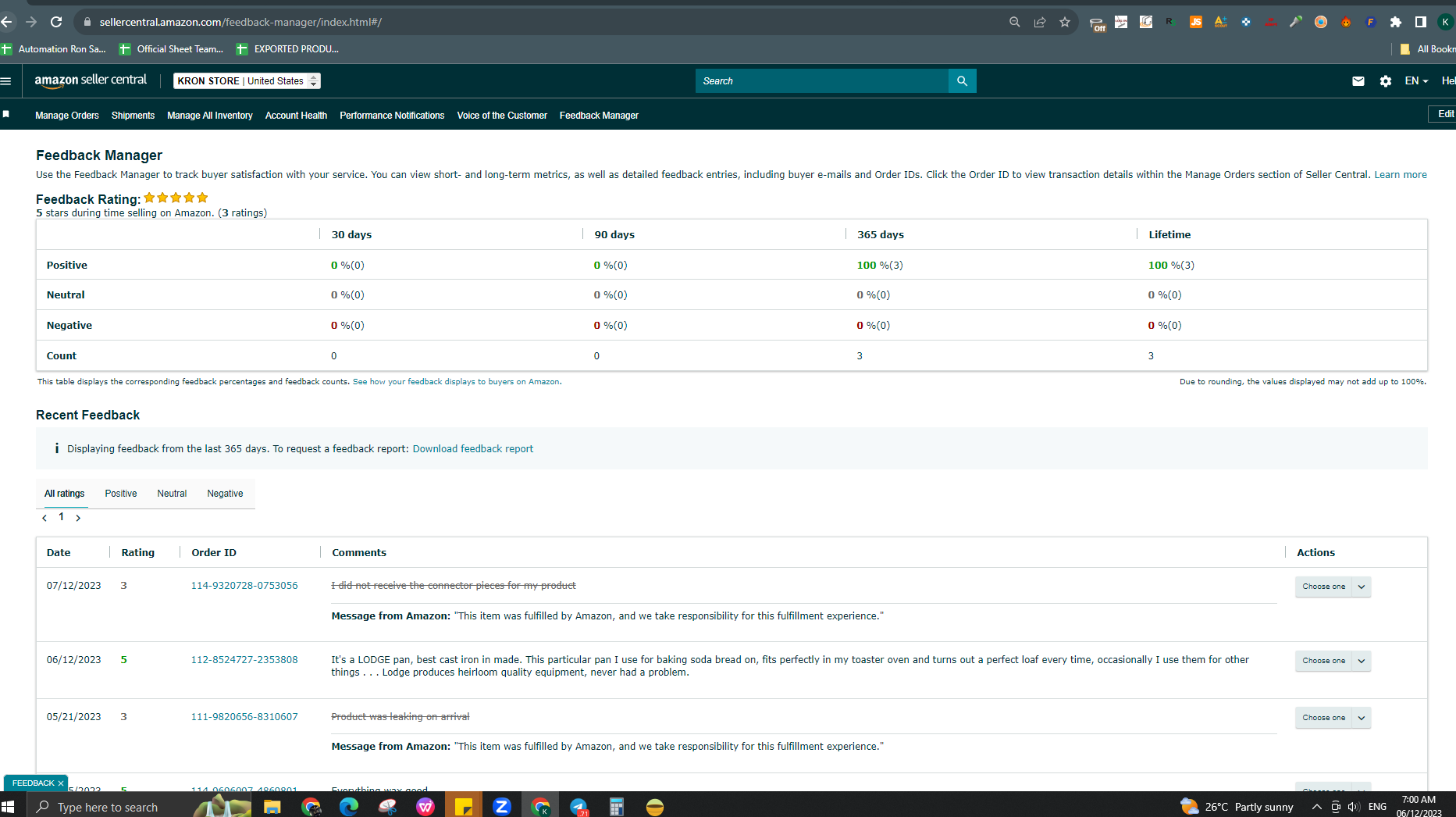Click the Amazon Seller Central logo
This screenshot has width=1456, height=817.
tap(91, 80)
